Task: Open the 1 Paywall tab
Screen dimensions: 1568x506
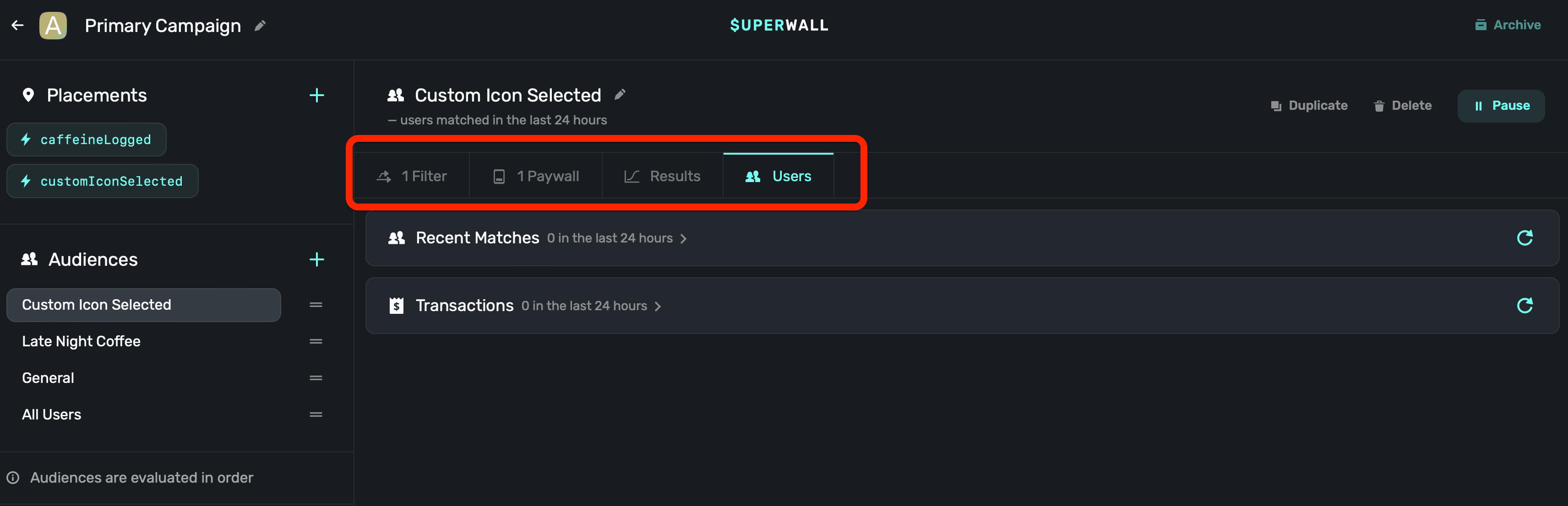Action: pos(536,177)
